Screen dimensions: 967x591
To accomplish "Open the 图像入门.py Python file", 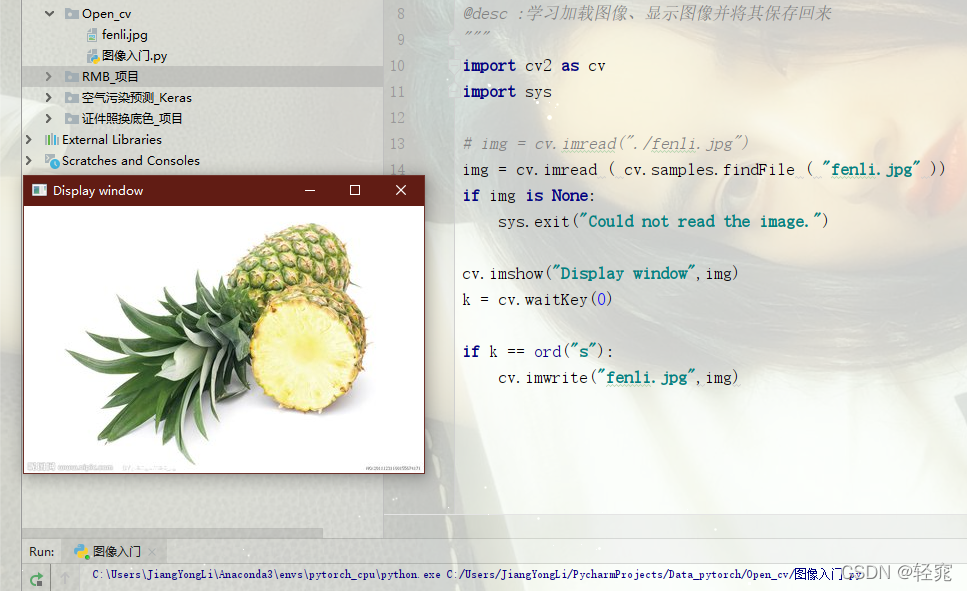I will (x=134, y=56).
